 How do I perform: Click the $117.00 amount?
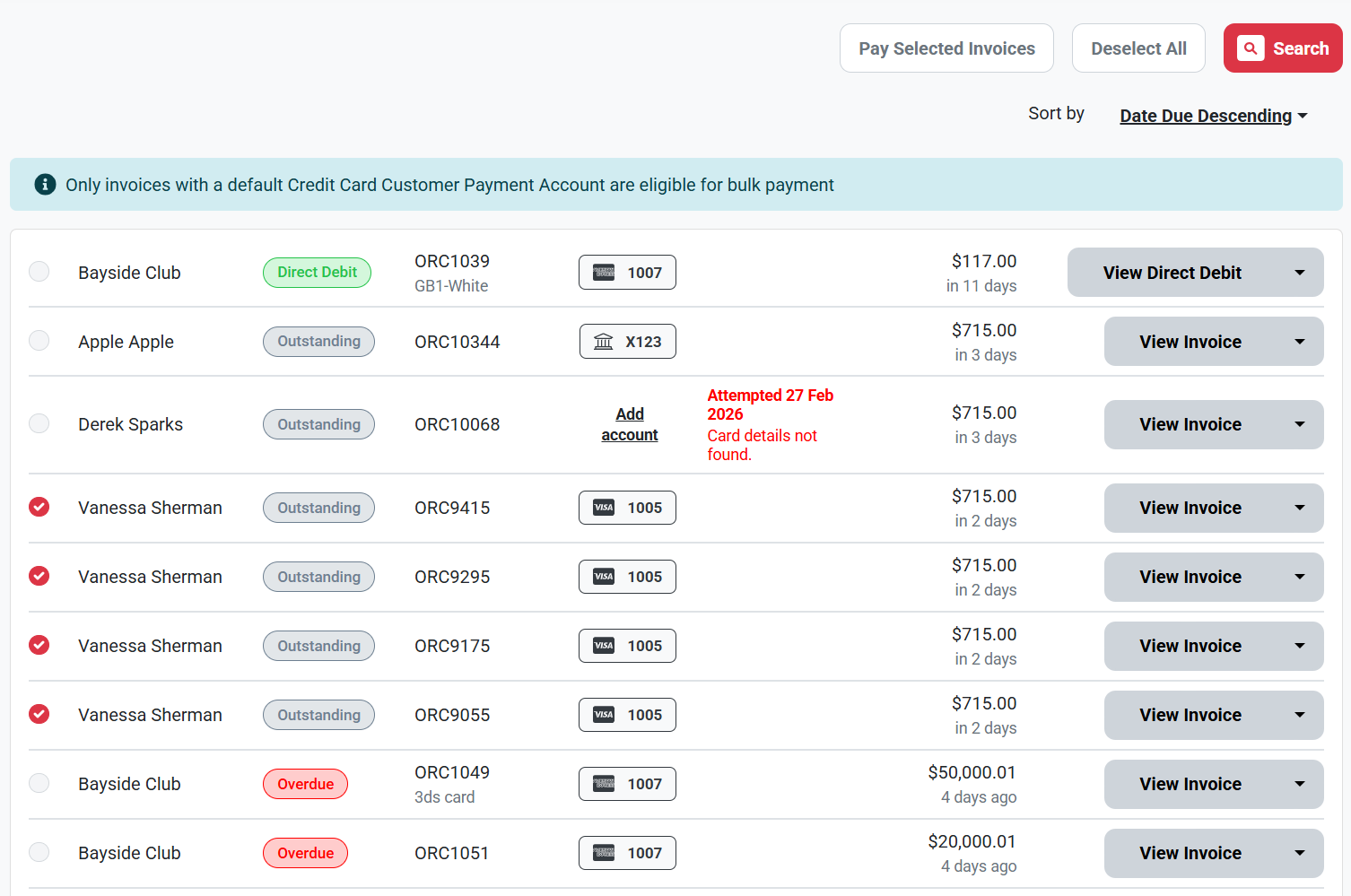click(984, 261)
